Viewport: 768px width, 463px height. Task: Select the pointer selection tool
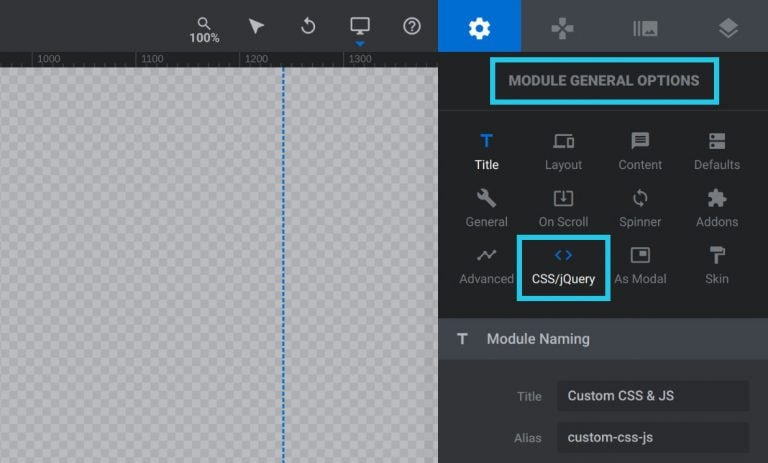coord(256,26)
